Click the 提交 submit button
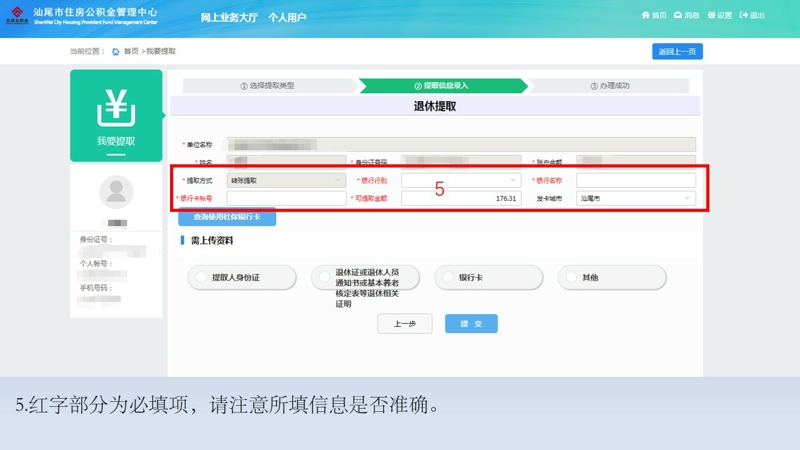The image size is (800, 450). point(471,324)
